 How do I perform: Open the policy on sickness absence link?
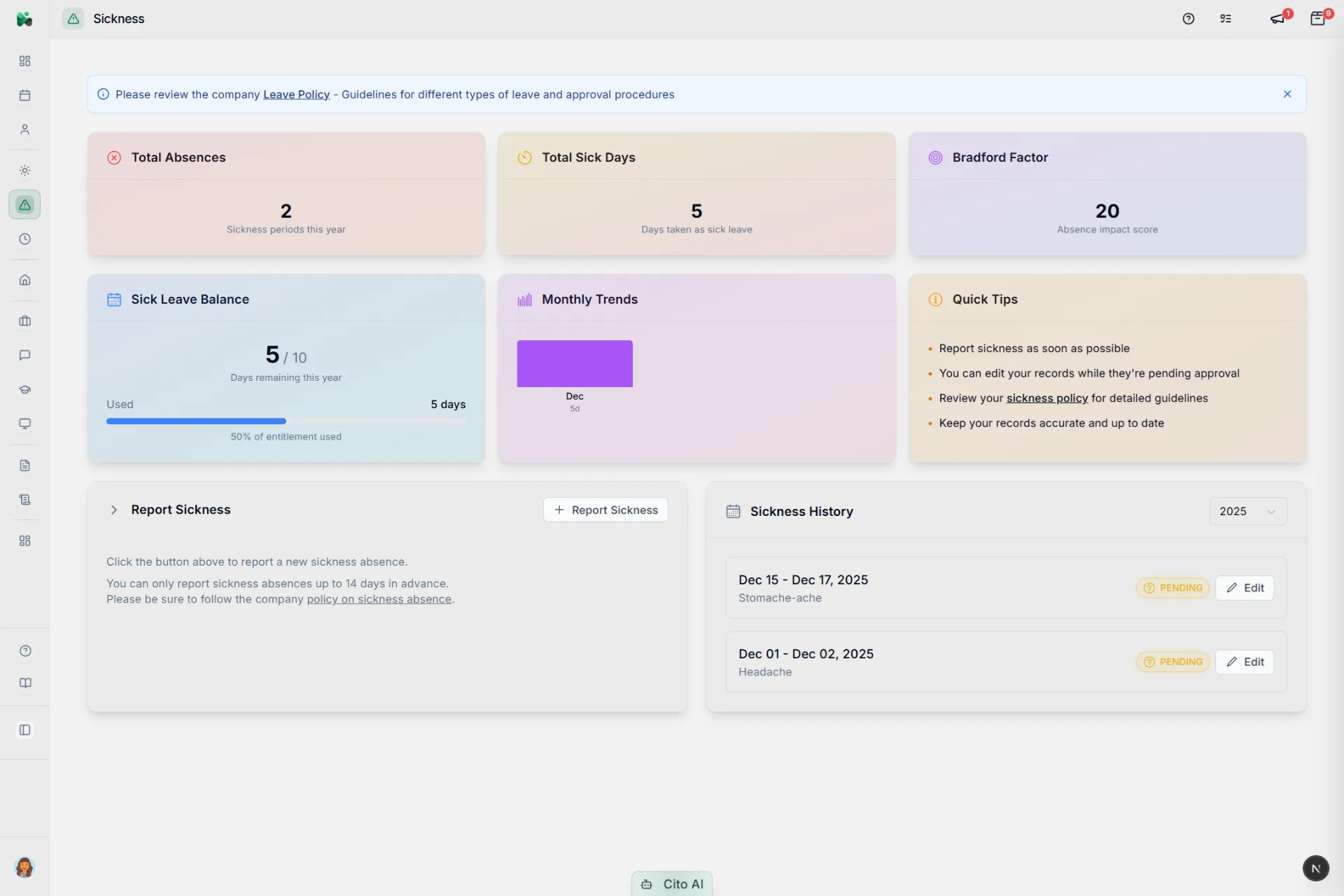379,599
